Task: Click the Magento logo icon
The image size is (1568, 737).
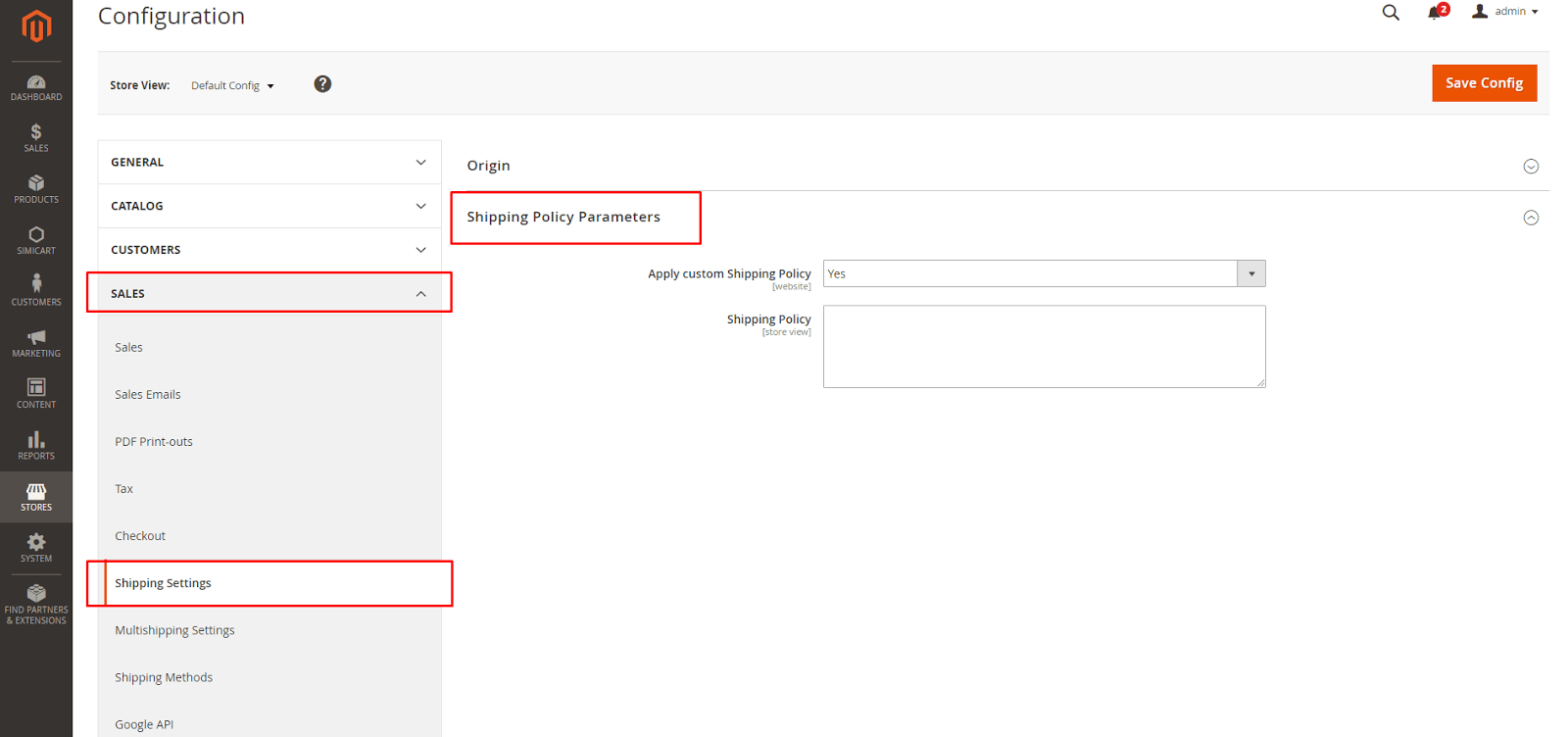Action: [x=36, y=25]
